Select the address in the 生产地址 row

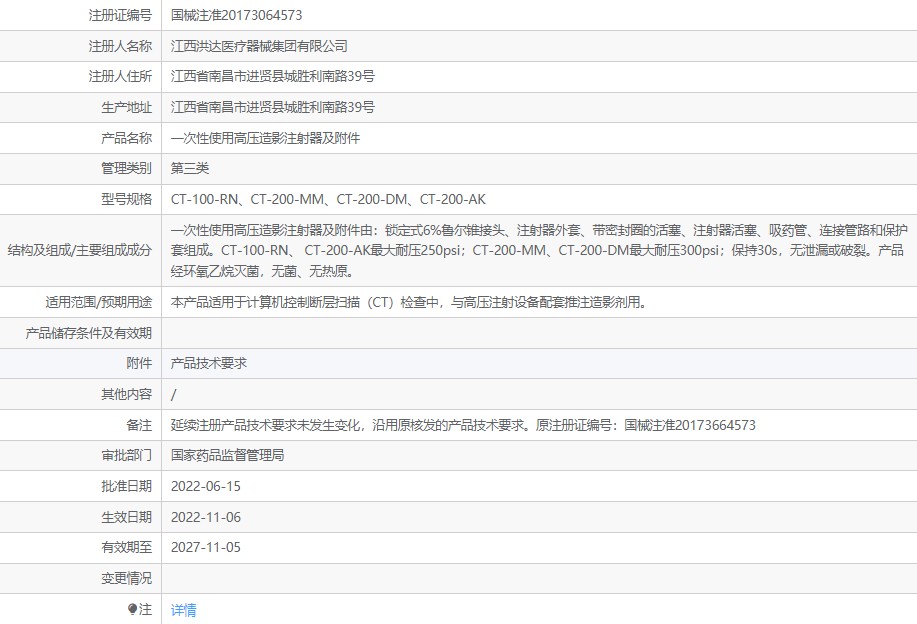pos(273,107)
